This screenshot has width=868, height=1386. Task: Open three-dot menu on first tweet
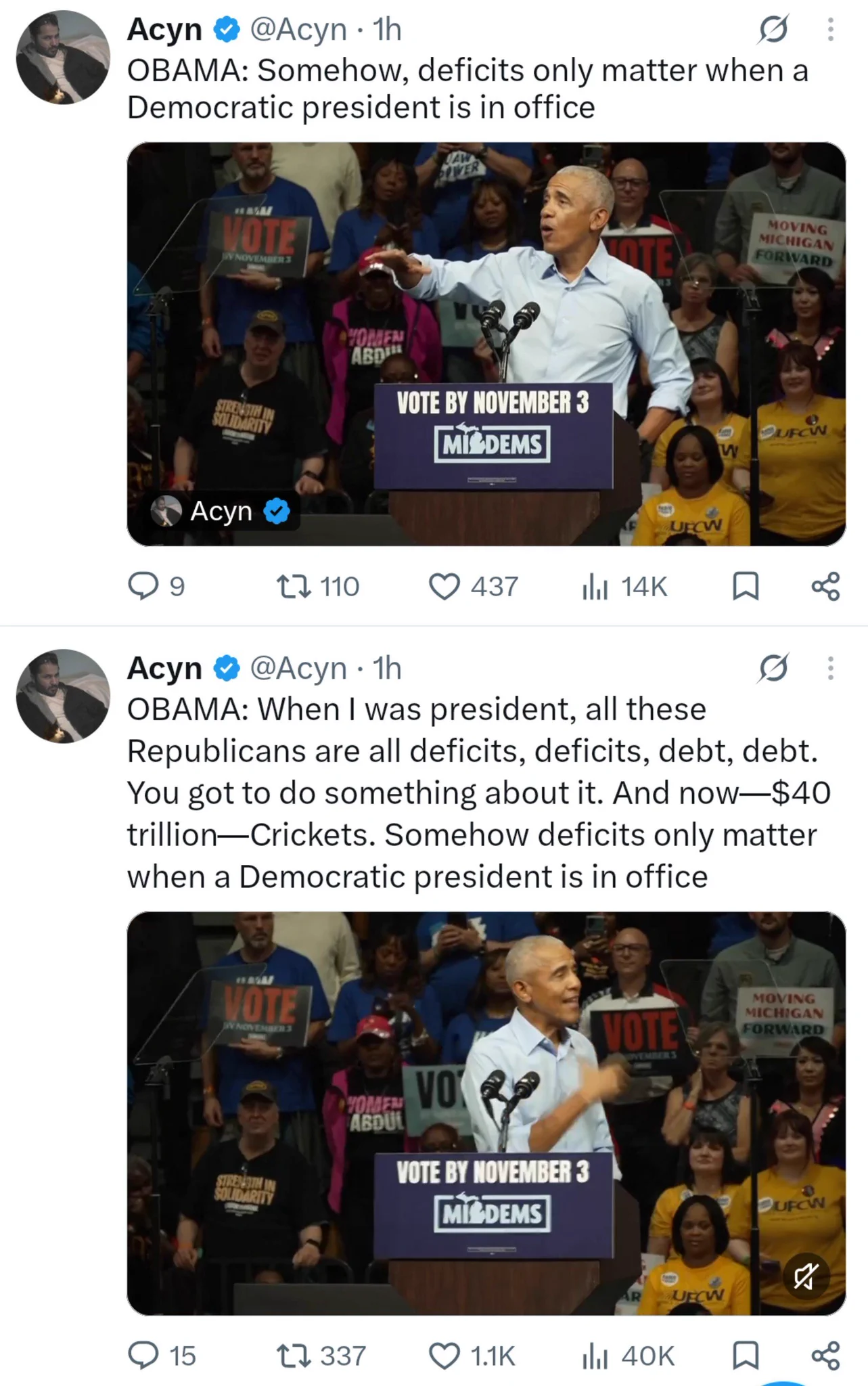pyautogui.click(x=831, y=30)
